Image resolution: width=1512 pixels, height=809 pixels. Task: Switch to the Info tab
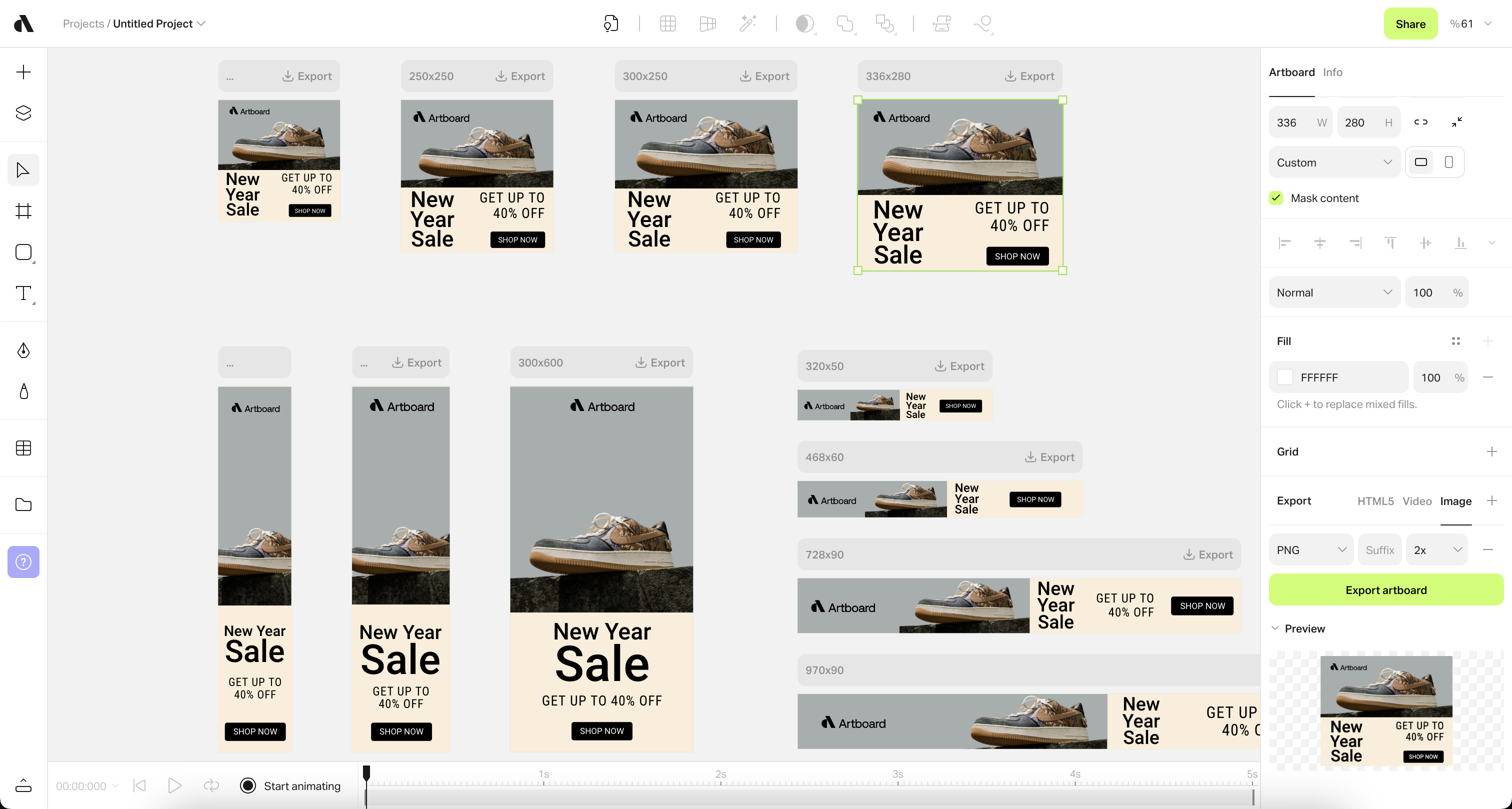[x=1332, y=72]
